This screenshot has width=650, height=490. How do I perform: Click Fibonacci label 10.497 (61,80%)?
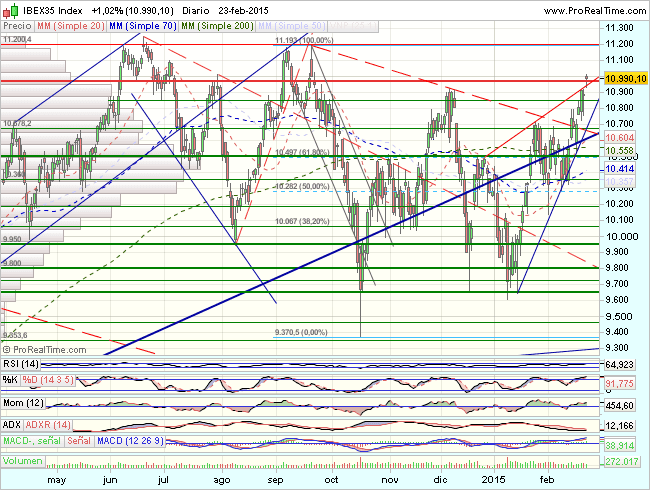click(302, 152)
